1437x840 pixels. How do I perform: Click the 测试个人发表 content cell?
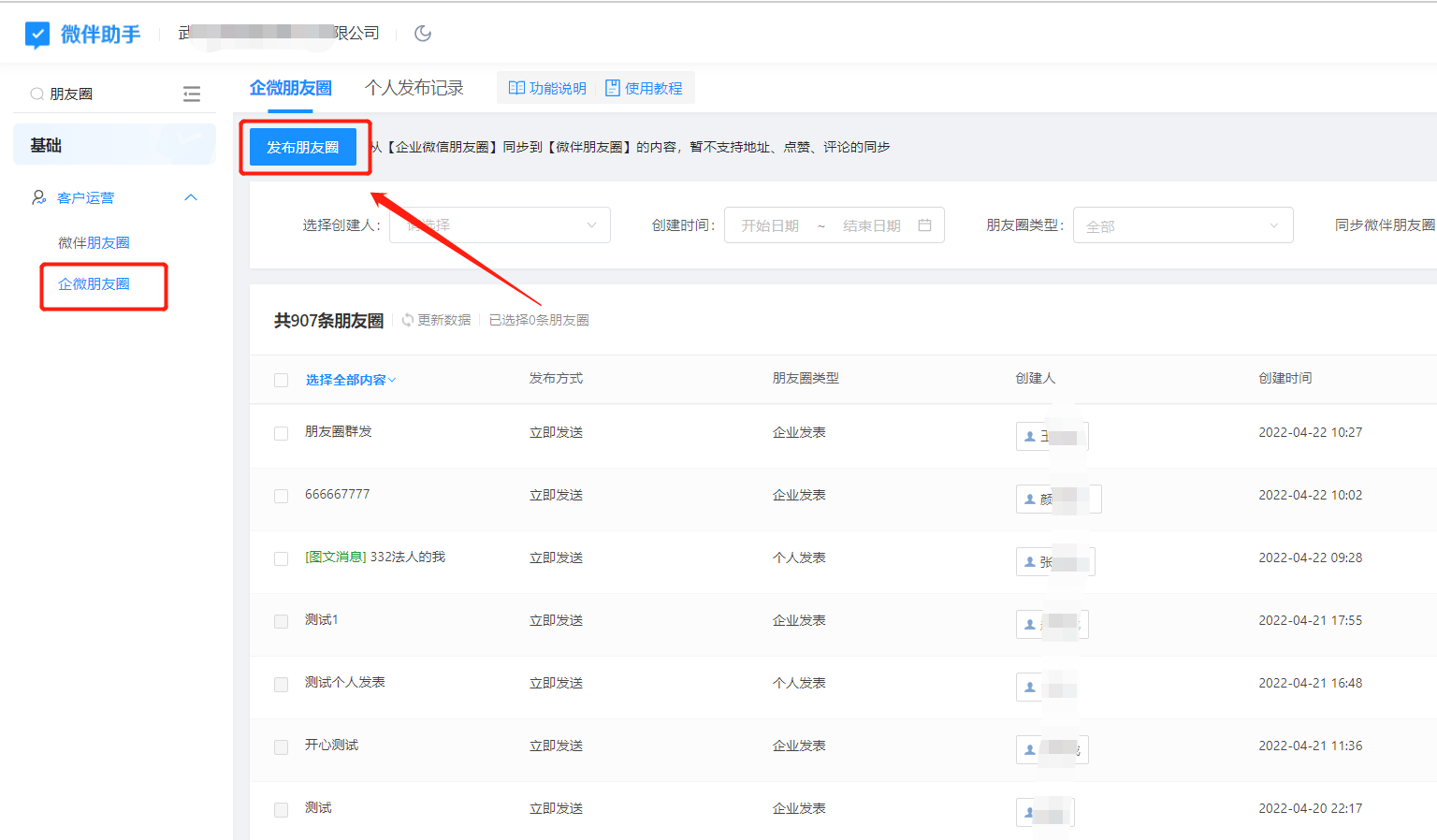click(345, 682)
